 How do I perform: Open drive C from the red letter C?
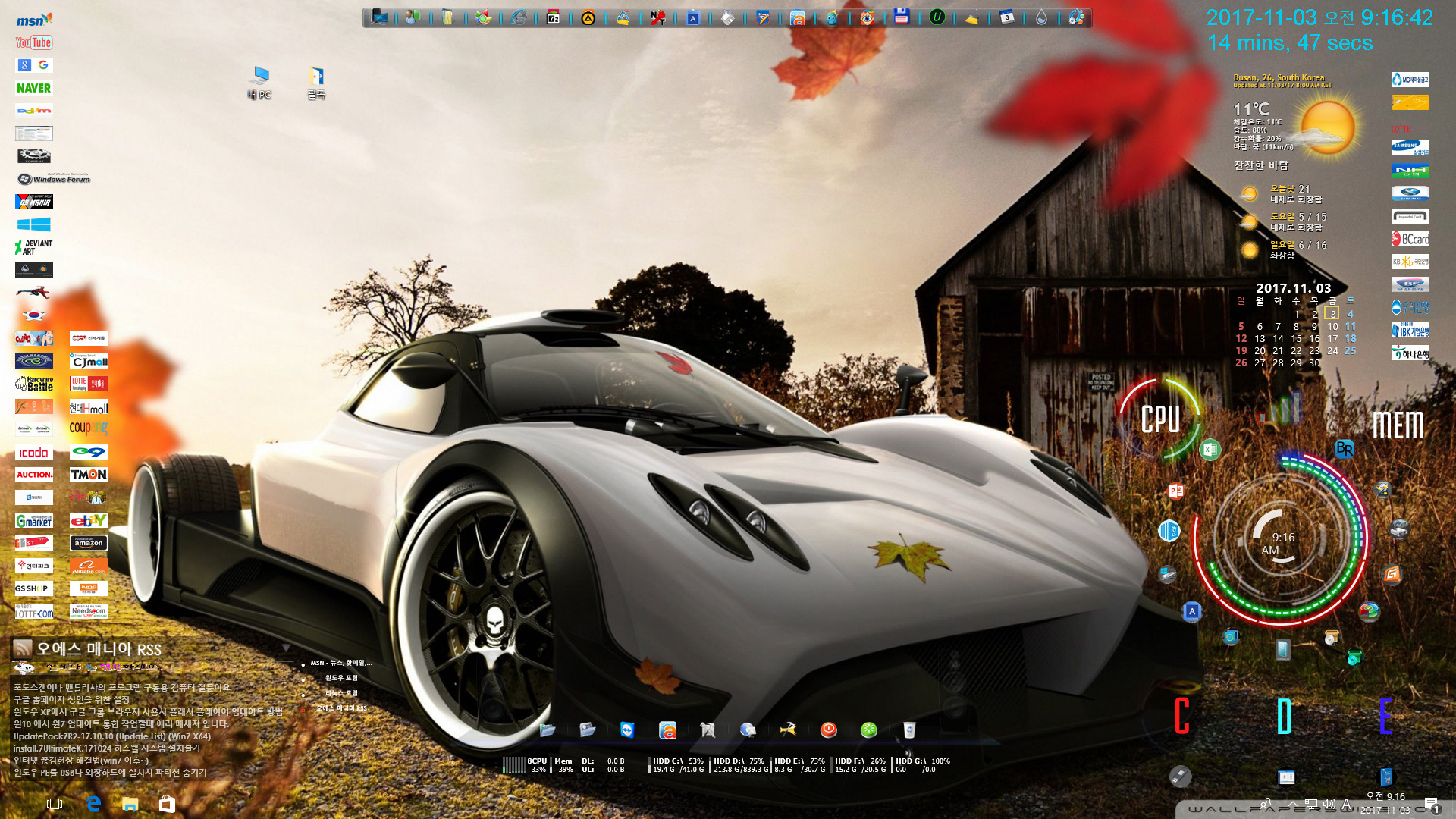click(1181, 716)
